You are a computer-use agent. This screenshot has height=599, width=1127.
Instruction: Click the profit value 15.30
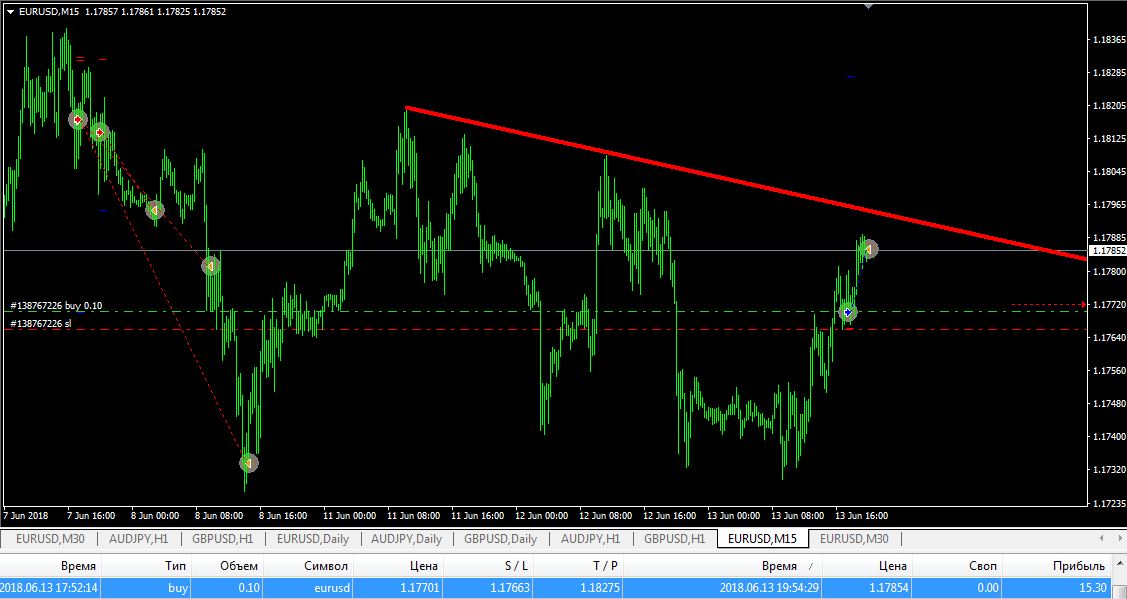(x=1091, y=587)
